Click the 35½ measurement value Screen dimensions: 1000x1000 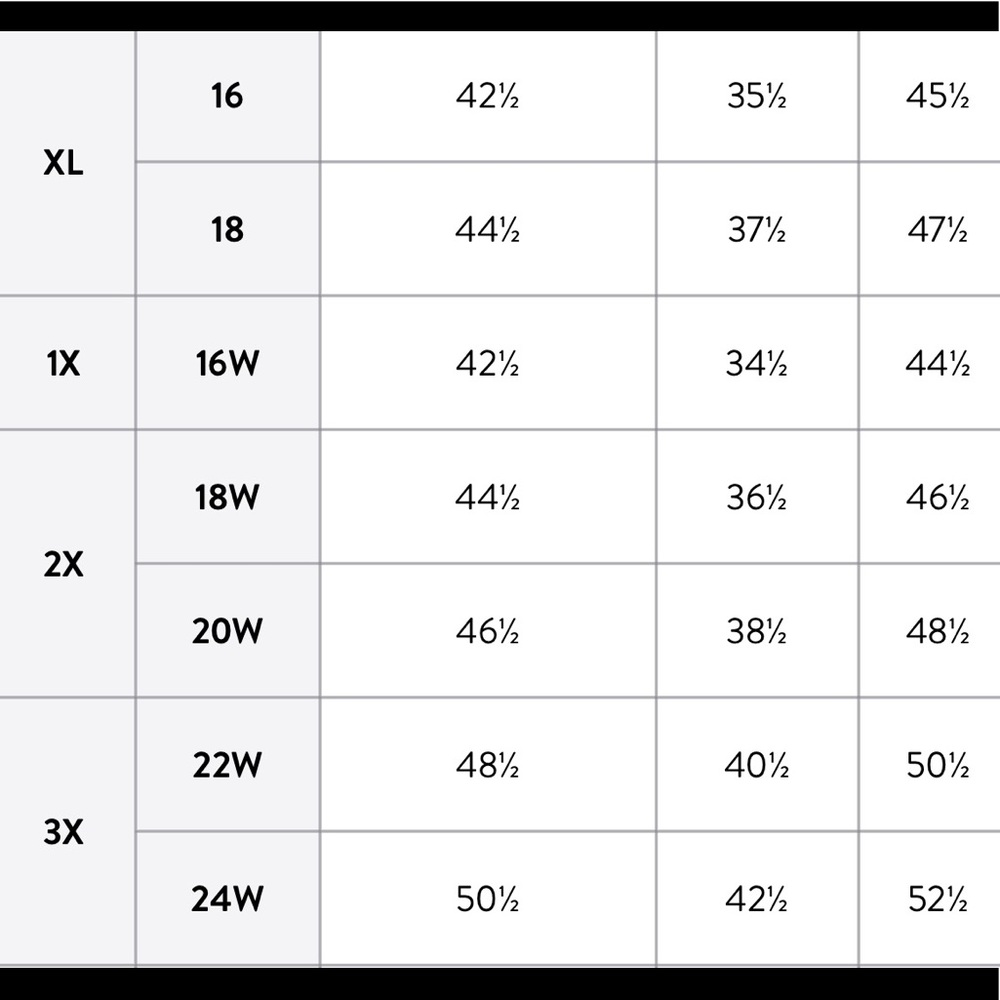[756, 96]
